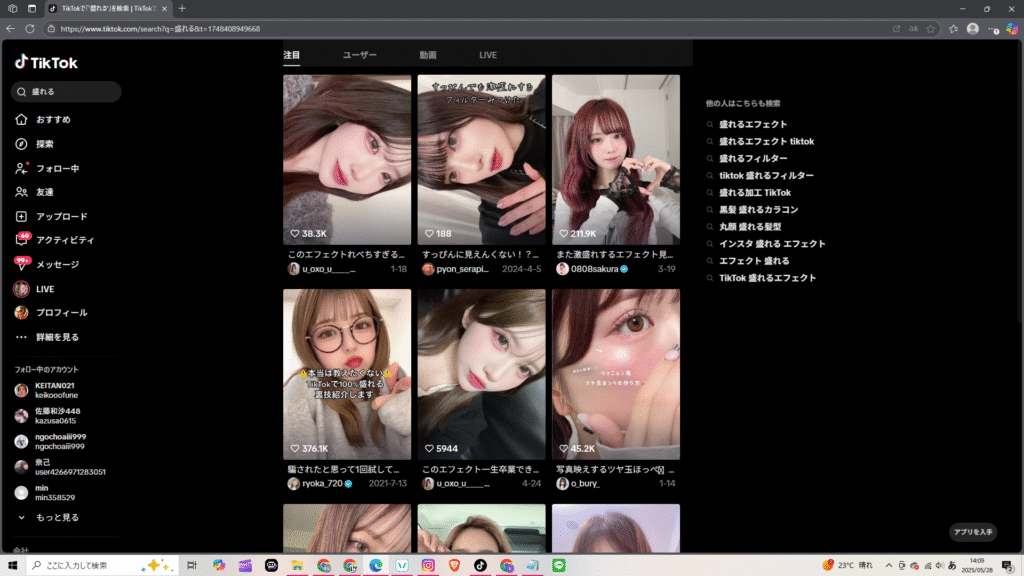Show hidden system tray icons
The image size is (1024, 576).
[888, 566]
